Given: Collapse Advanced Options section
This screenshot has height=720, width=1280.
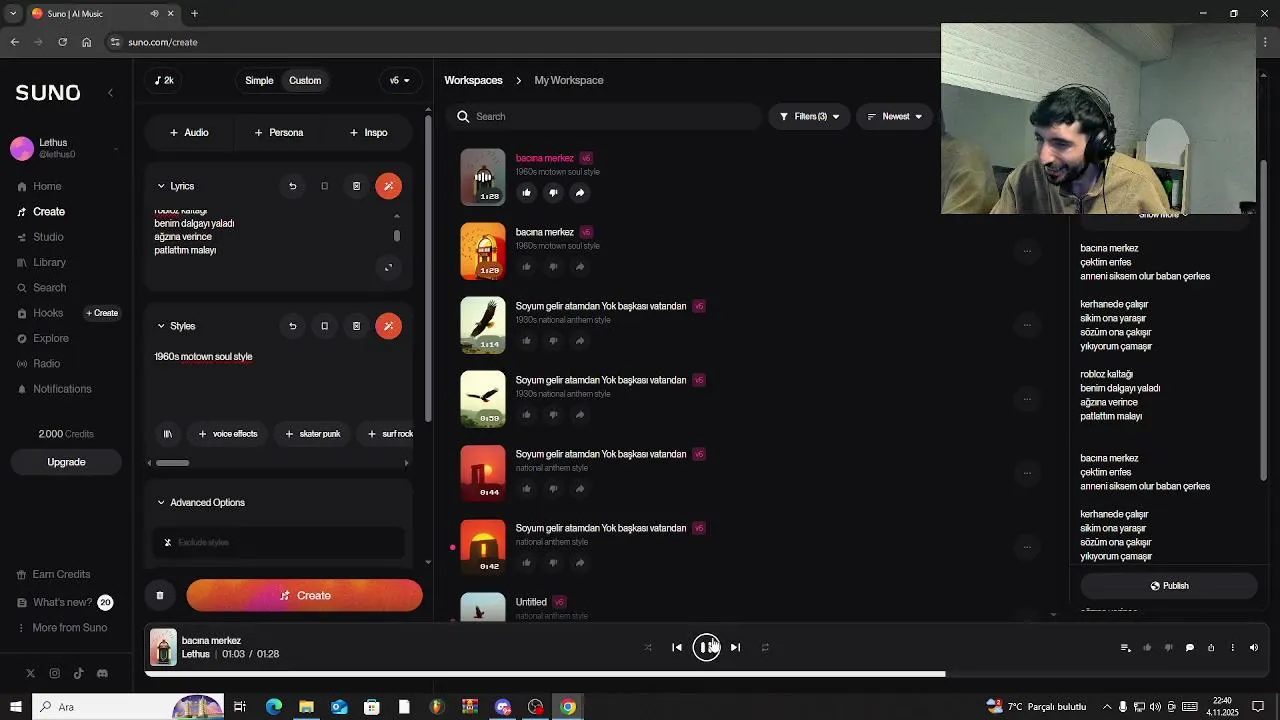Looking at the screenshot, I should click(x=161, y=503).
